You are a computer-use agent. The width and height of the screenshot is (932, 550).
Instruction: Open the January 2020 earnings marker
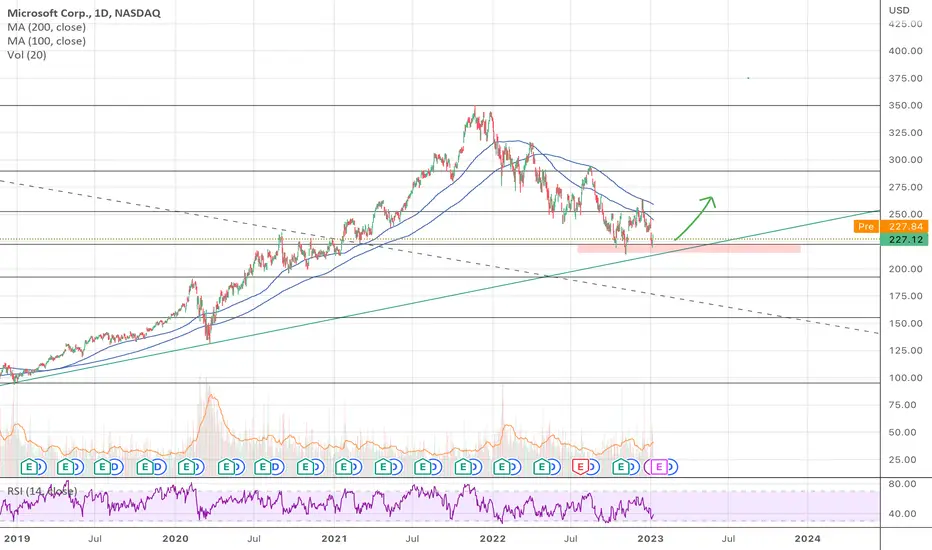click(x=186, y=467)
